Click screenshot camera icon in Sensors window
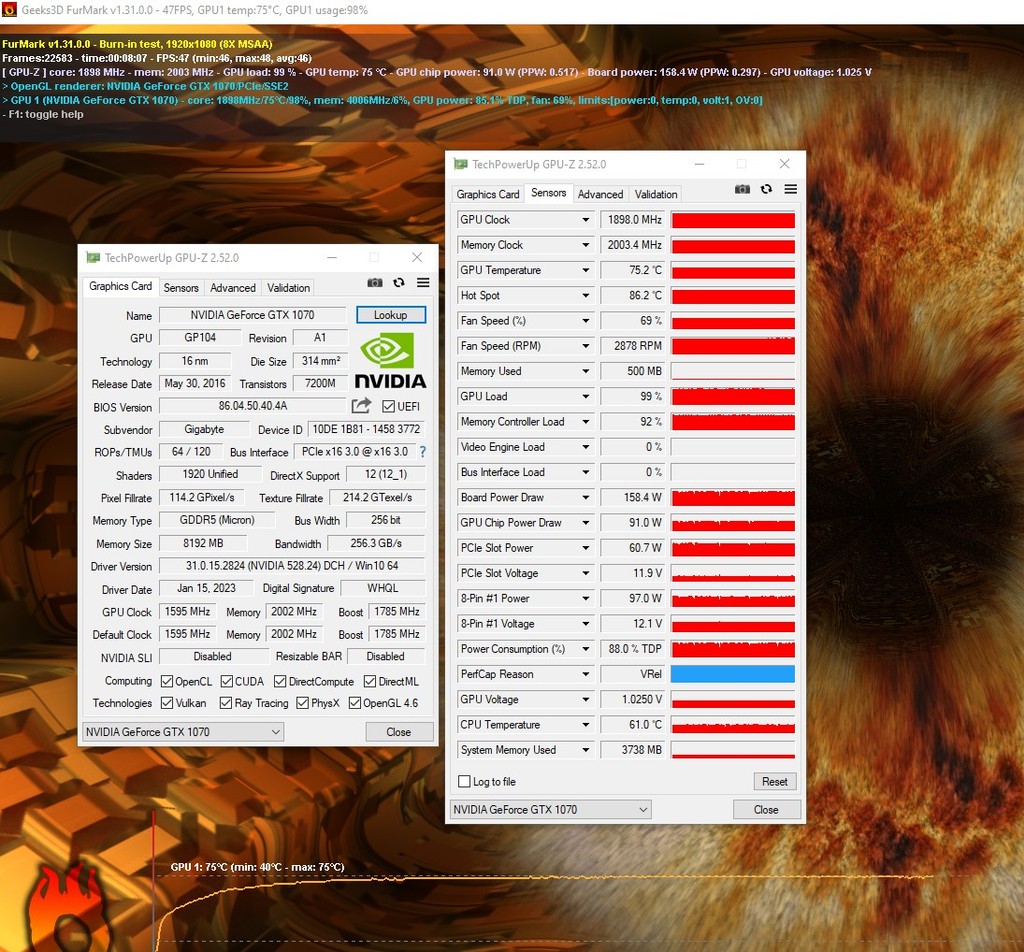The height and width of the screenshot is (952, 1024). [742, 189]
